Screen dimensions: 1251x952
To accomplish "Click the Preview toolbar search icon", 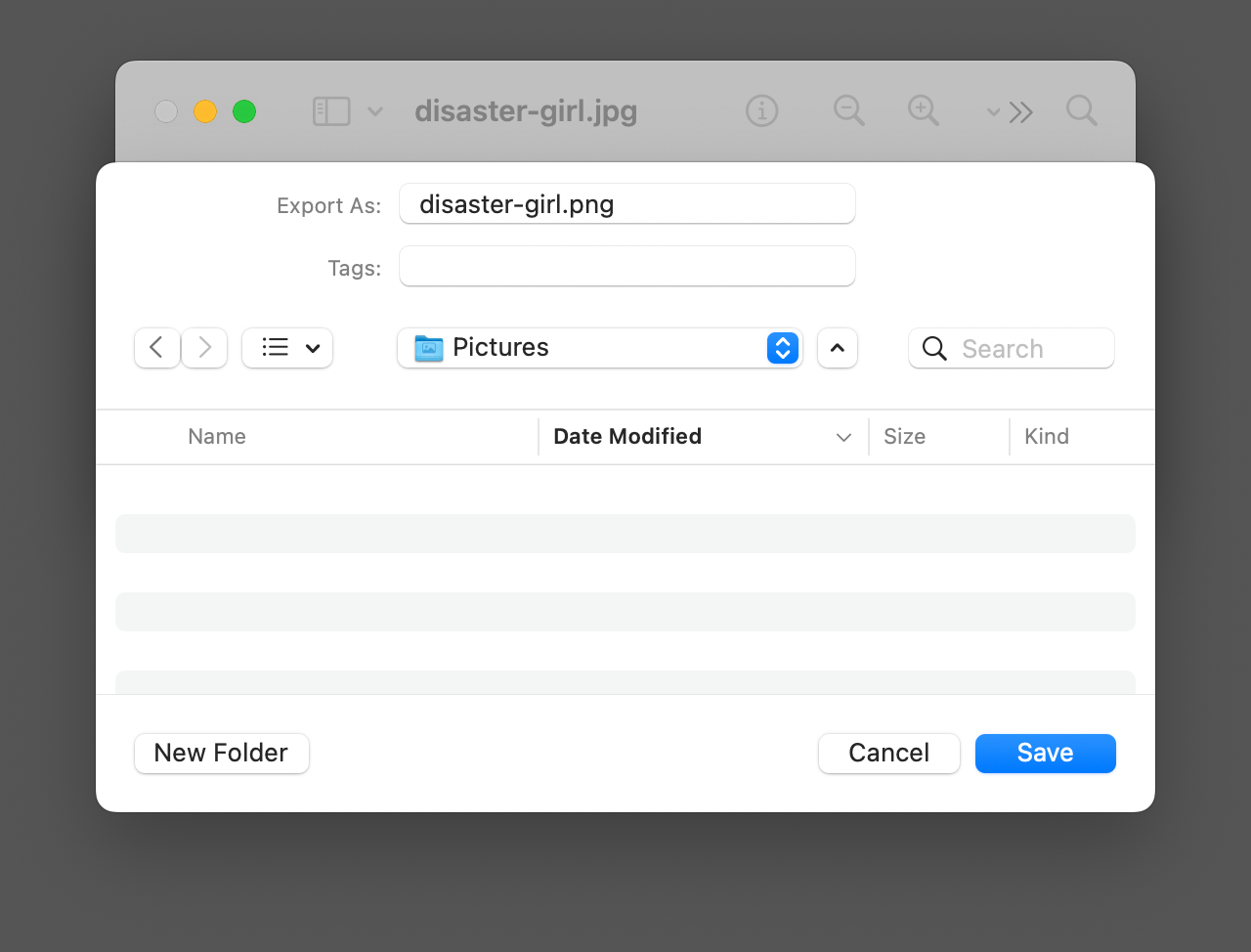I will point(1081,110).
